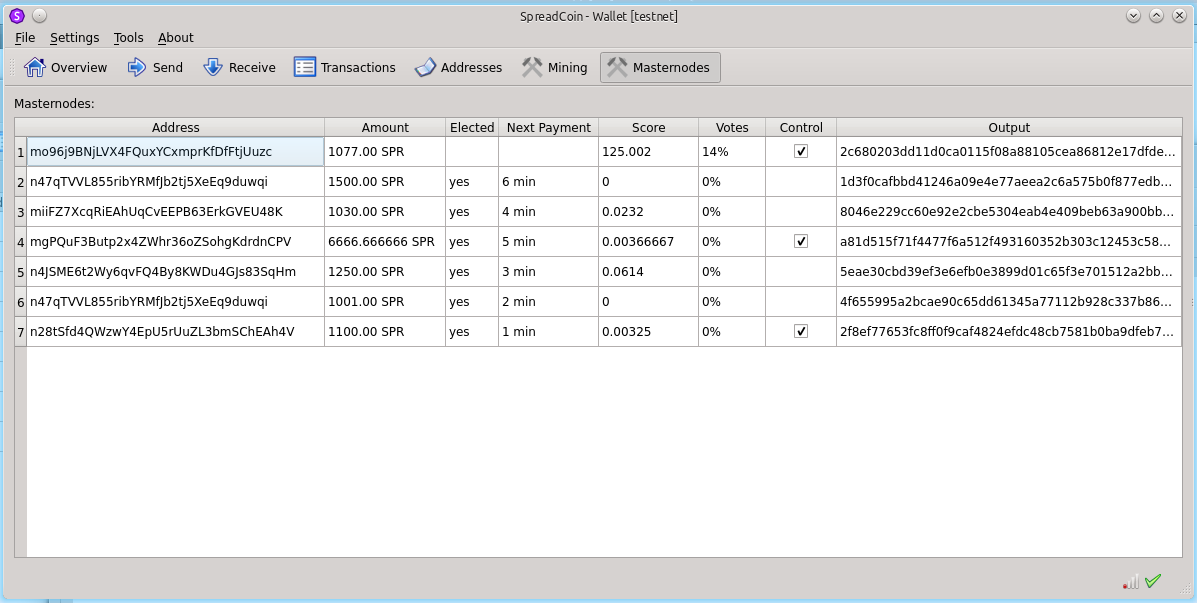1197x603 pixels.
Task: Sort by the Amount column header
Action: pos(385,127)
